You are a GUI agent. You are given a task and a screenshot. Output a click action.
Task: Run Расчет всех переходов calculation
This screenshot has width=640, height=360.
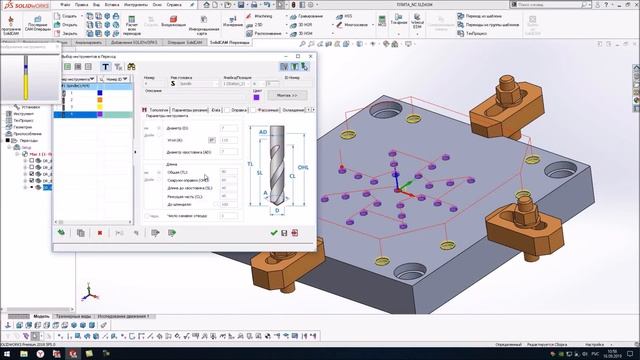click(131, 25)
